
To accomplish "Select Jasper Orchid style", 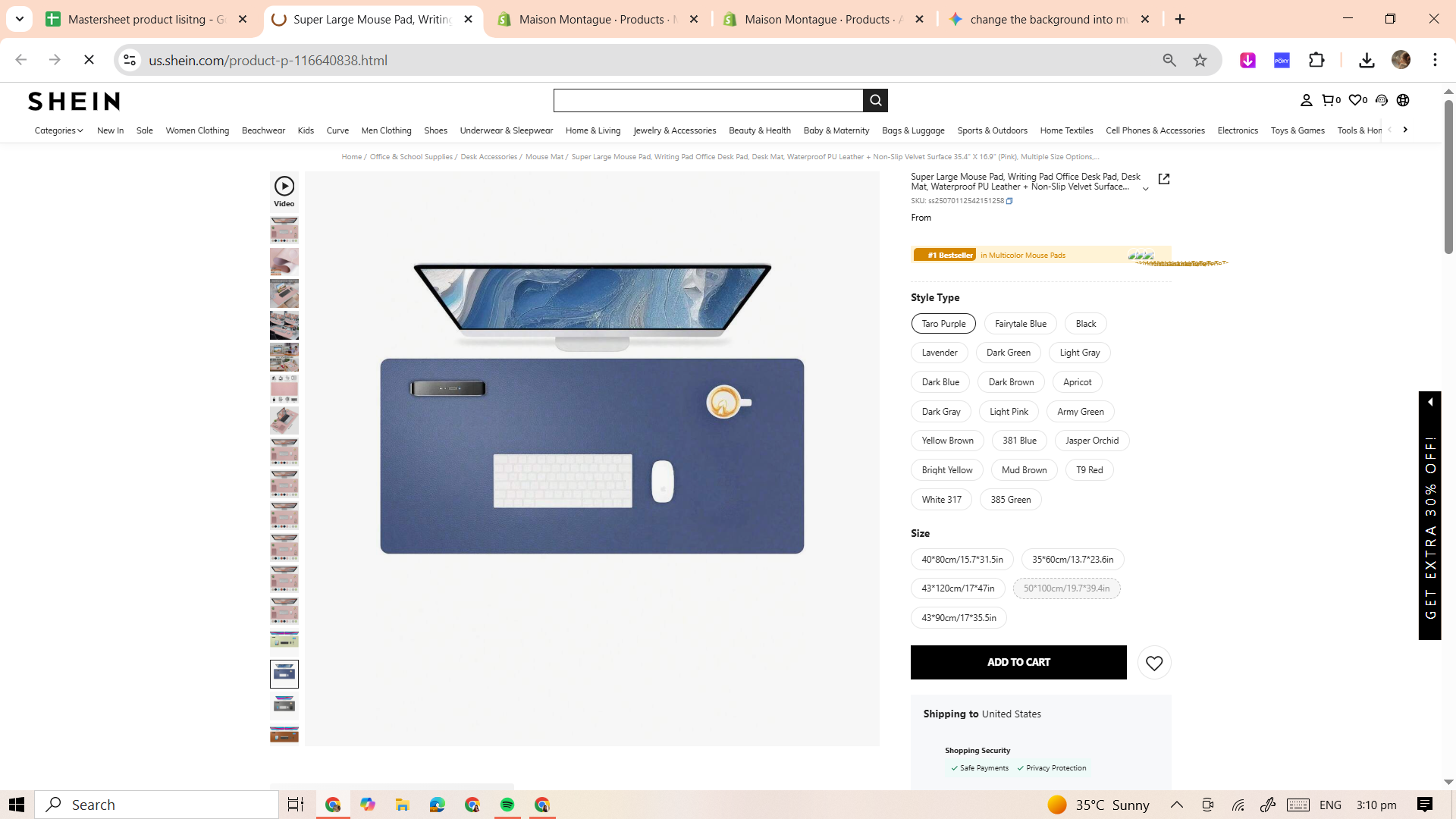I will (1092, 441).
